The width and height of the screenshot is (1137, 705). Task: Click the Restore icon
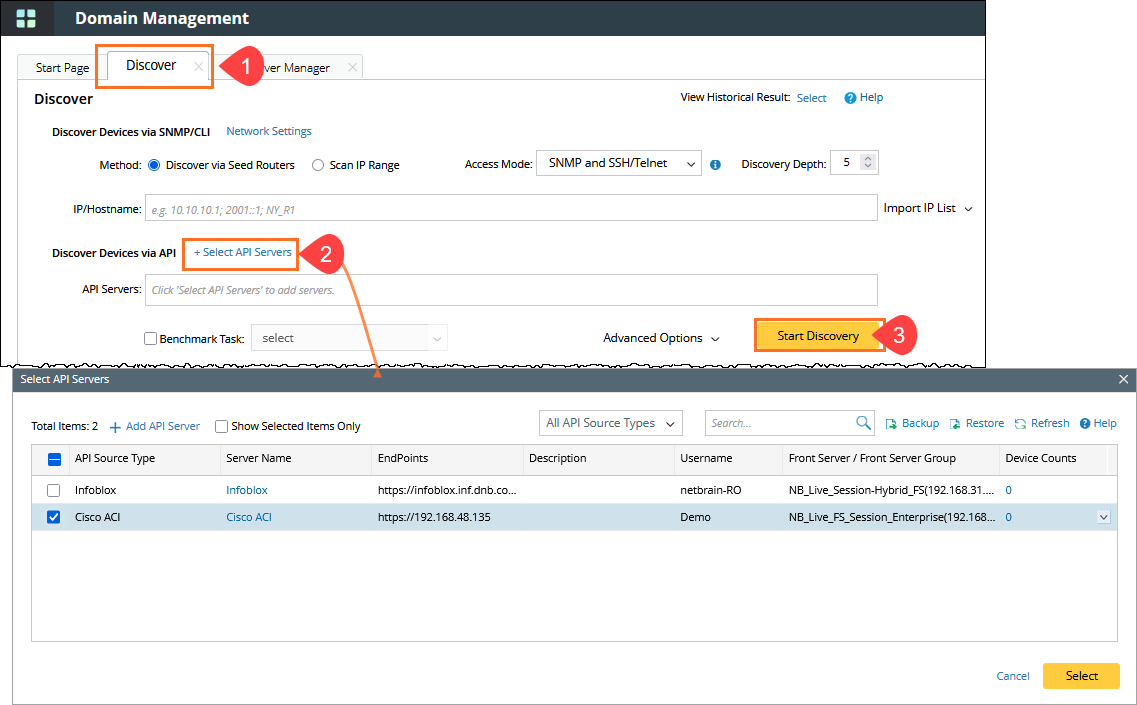955,424
